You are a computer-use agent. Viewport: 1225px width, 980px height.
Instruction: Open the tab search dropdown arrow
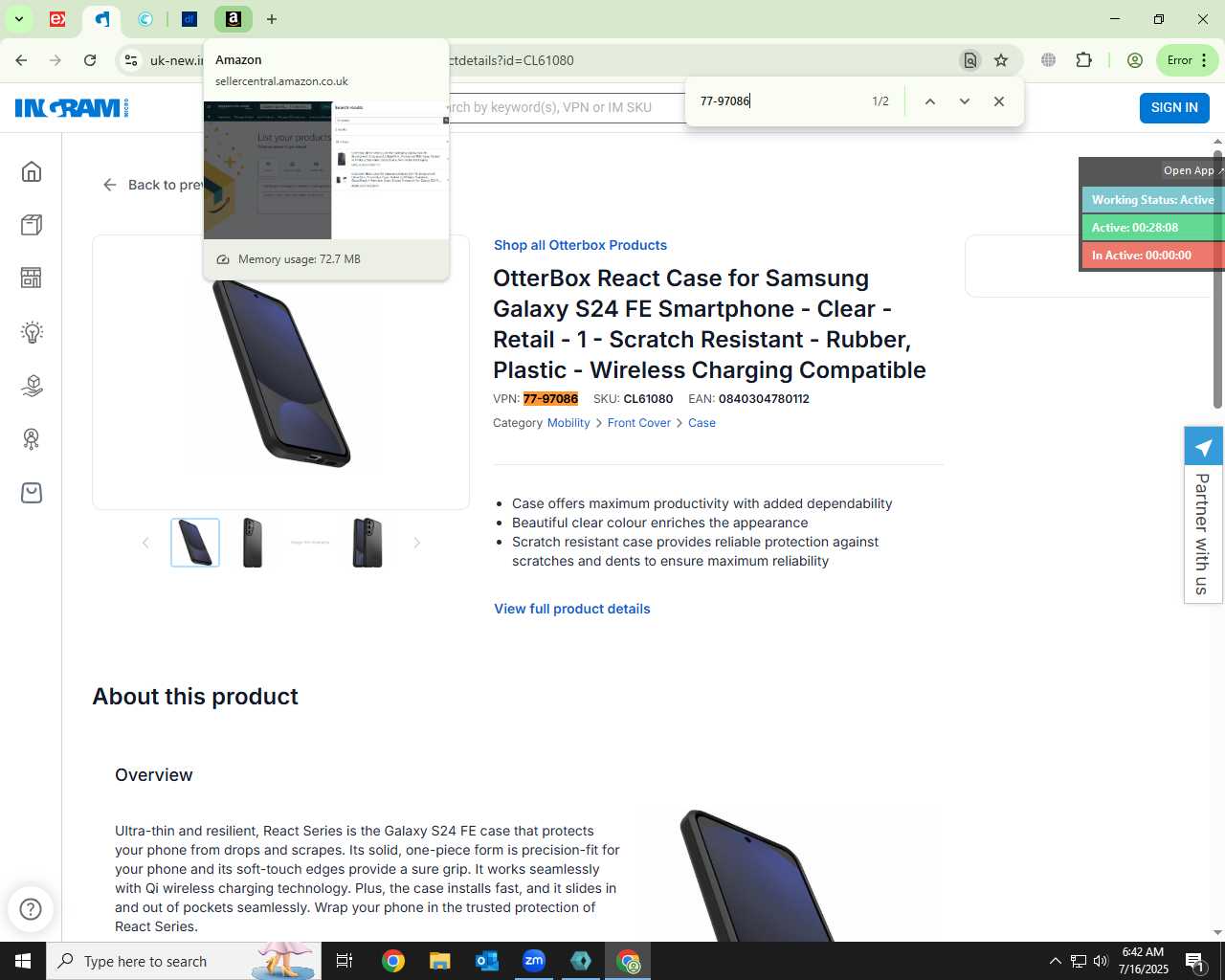tap(18, 19)
